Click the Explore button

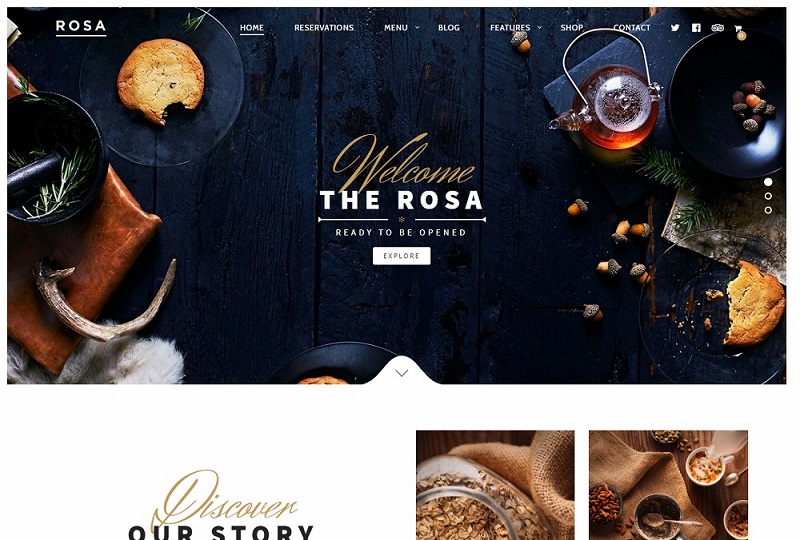pyautogui.click(x=402, y=256)
